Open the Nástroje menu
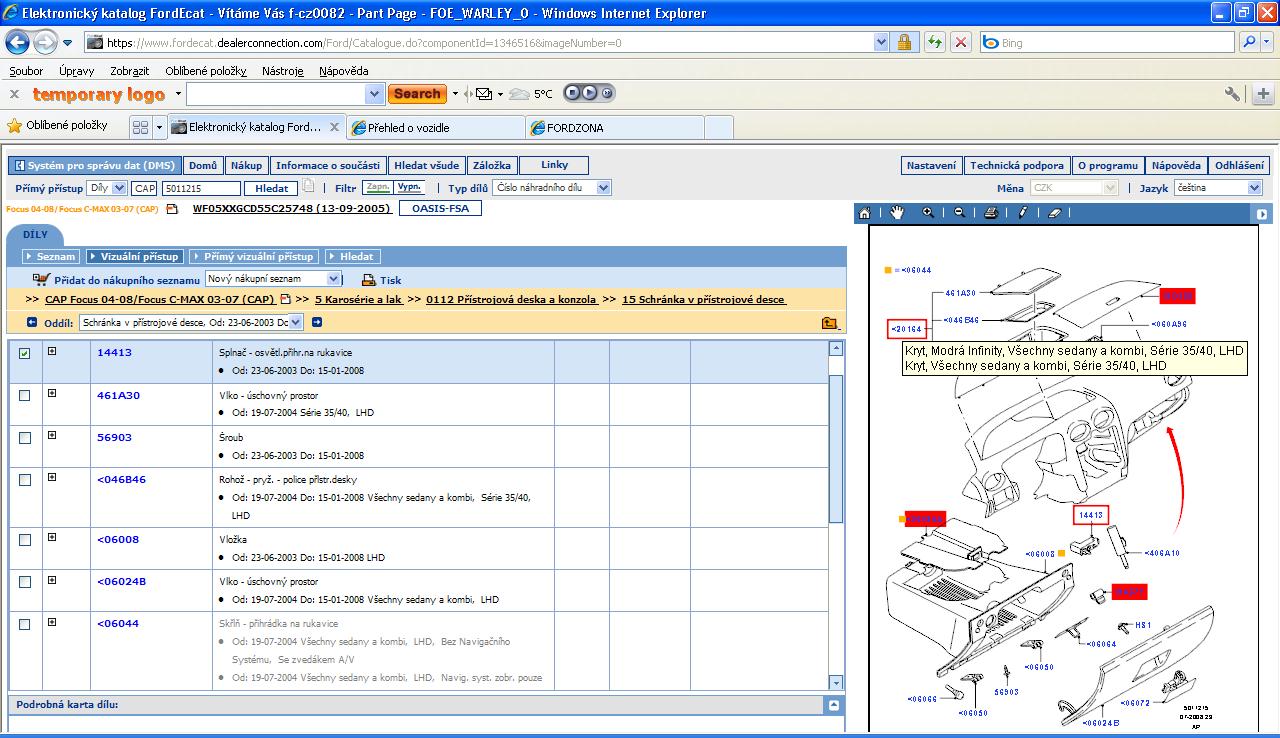Viewport: 1280px width, 738px height. click(282, 71)
